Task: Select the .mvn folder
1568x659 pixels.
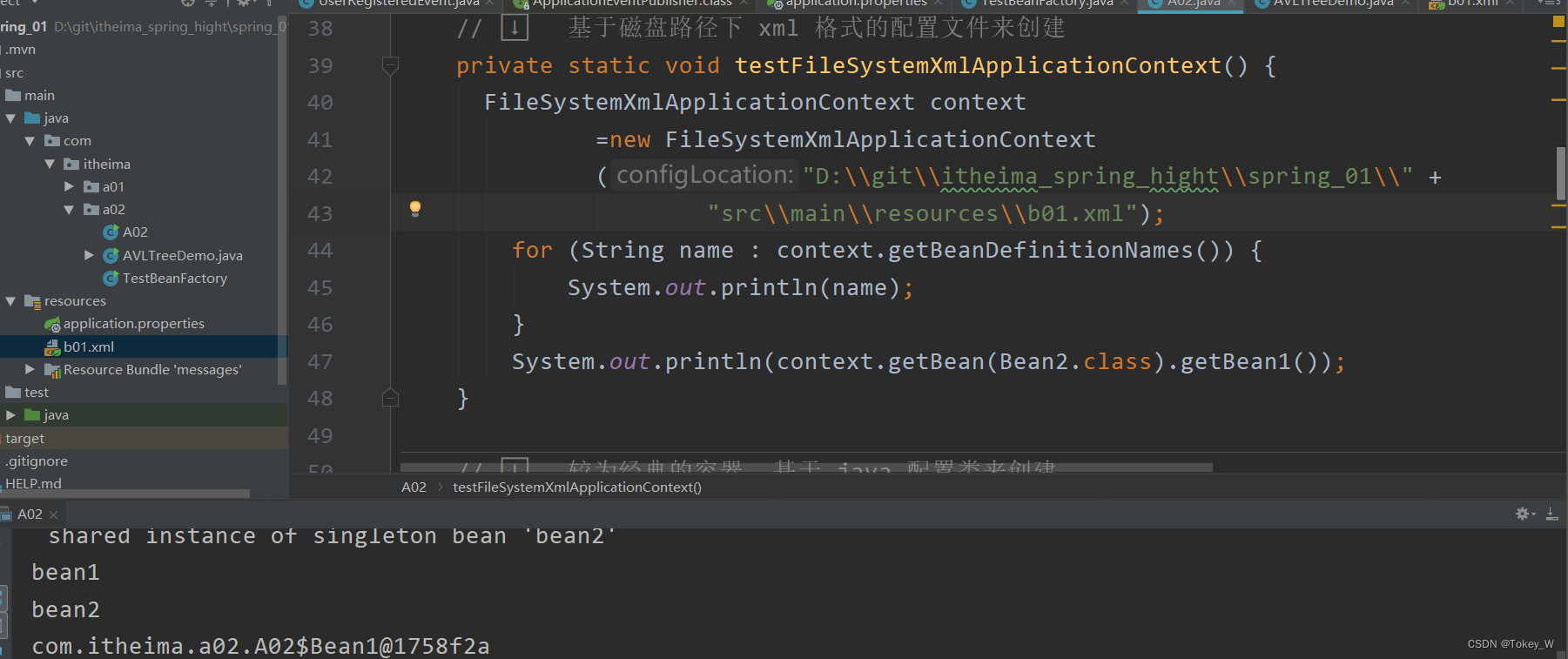Action: click(x=20, y=50)
